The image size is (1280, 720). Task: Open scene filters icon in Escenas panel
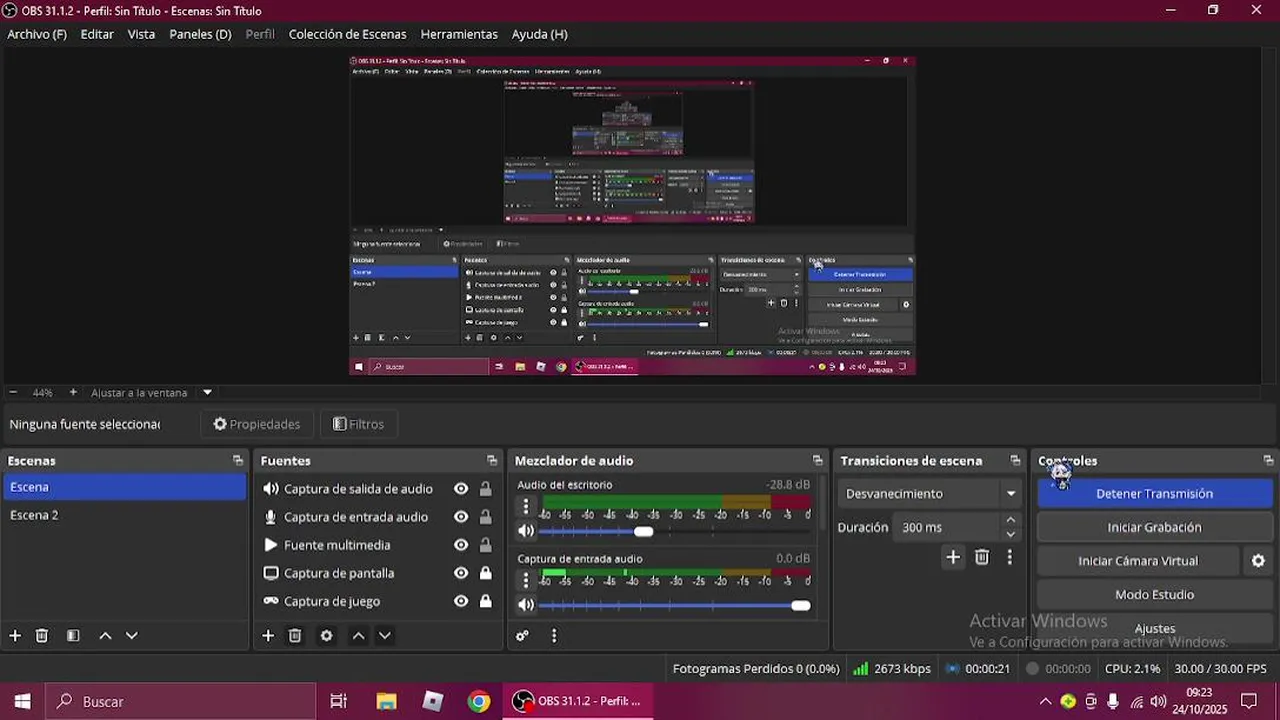point(73,635)
